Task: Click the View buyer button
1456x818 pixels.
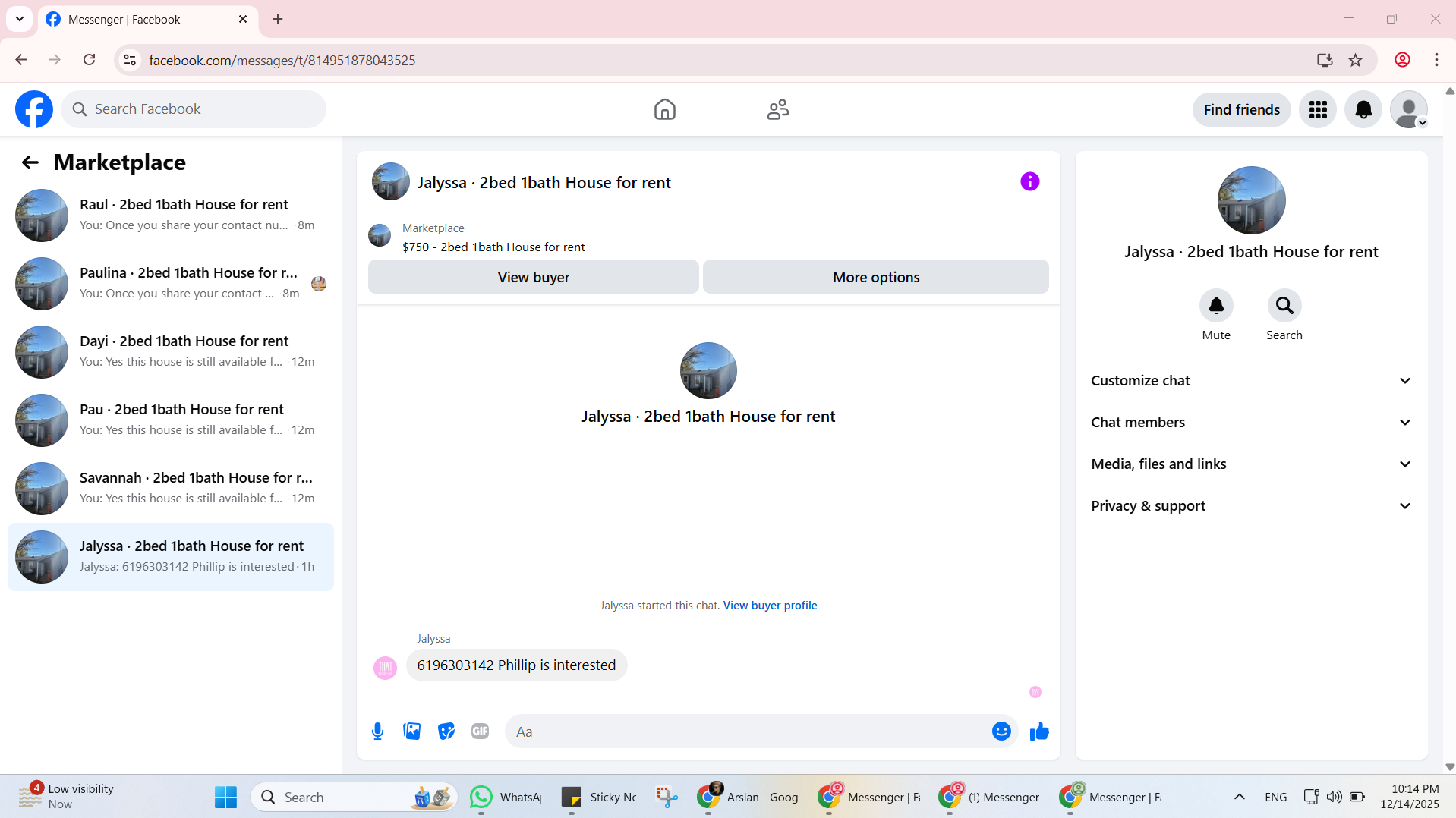Action: tap(533, 277)
